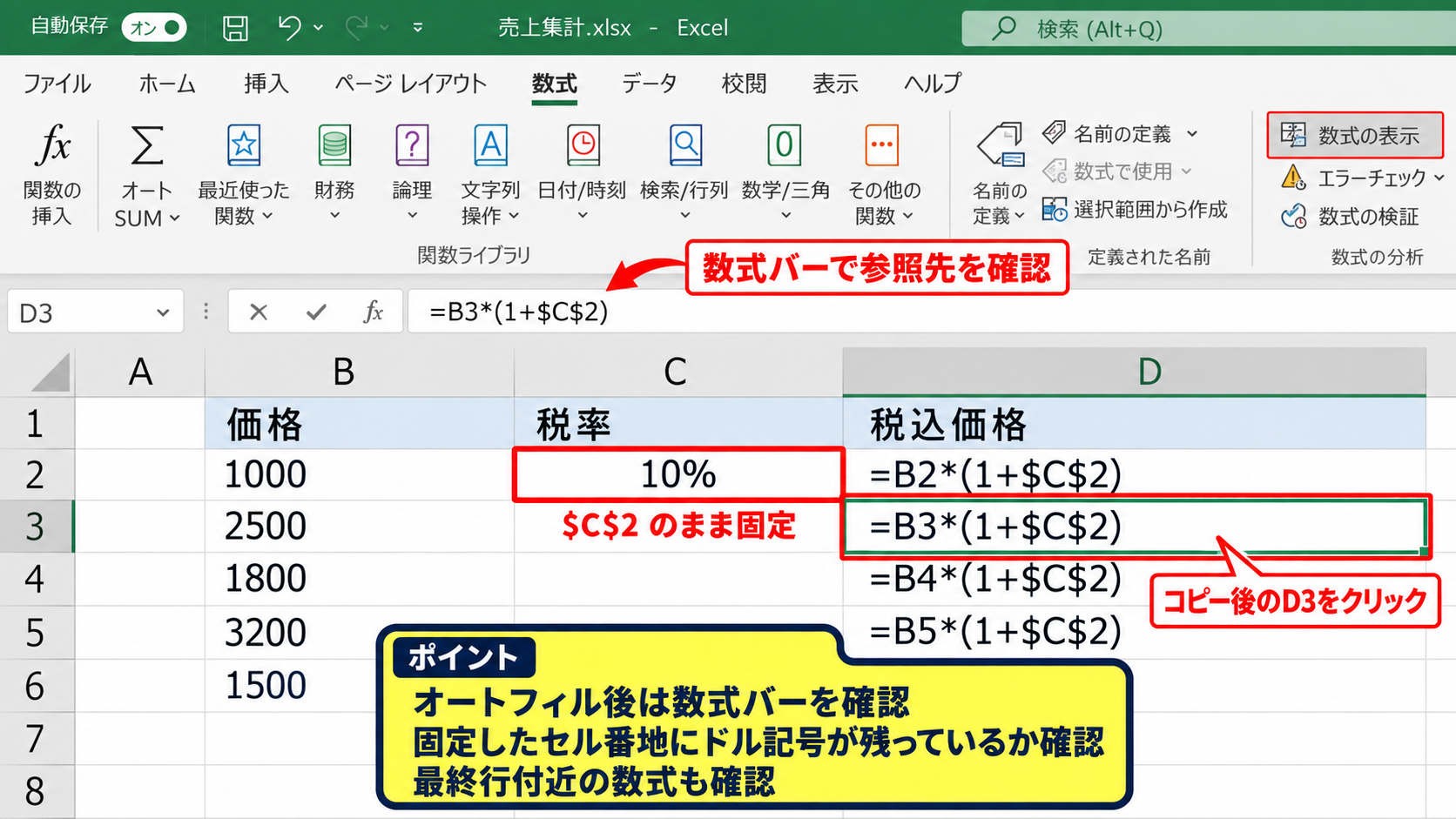This screenshot has height=819, width=1456.
Task: Open the Logical (論理) functions icon
Action: click(412, 144)
